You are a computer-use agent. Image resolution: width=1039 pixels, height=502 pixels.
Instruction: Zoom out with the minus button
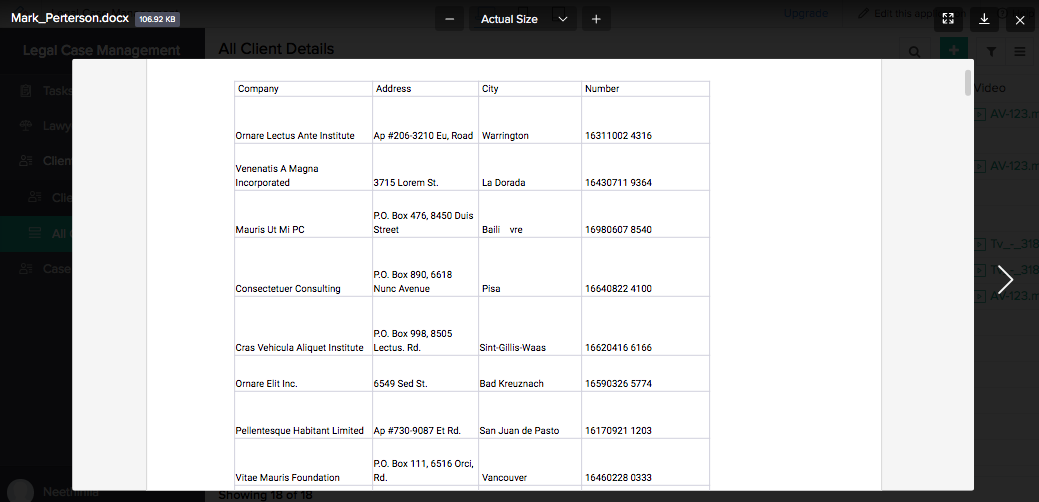(x=449, y=19)
